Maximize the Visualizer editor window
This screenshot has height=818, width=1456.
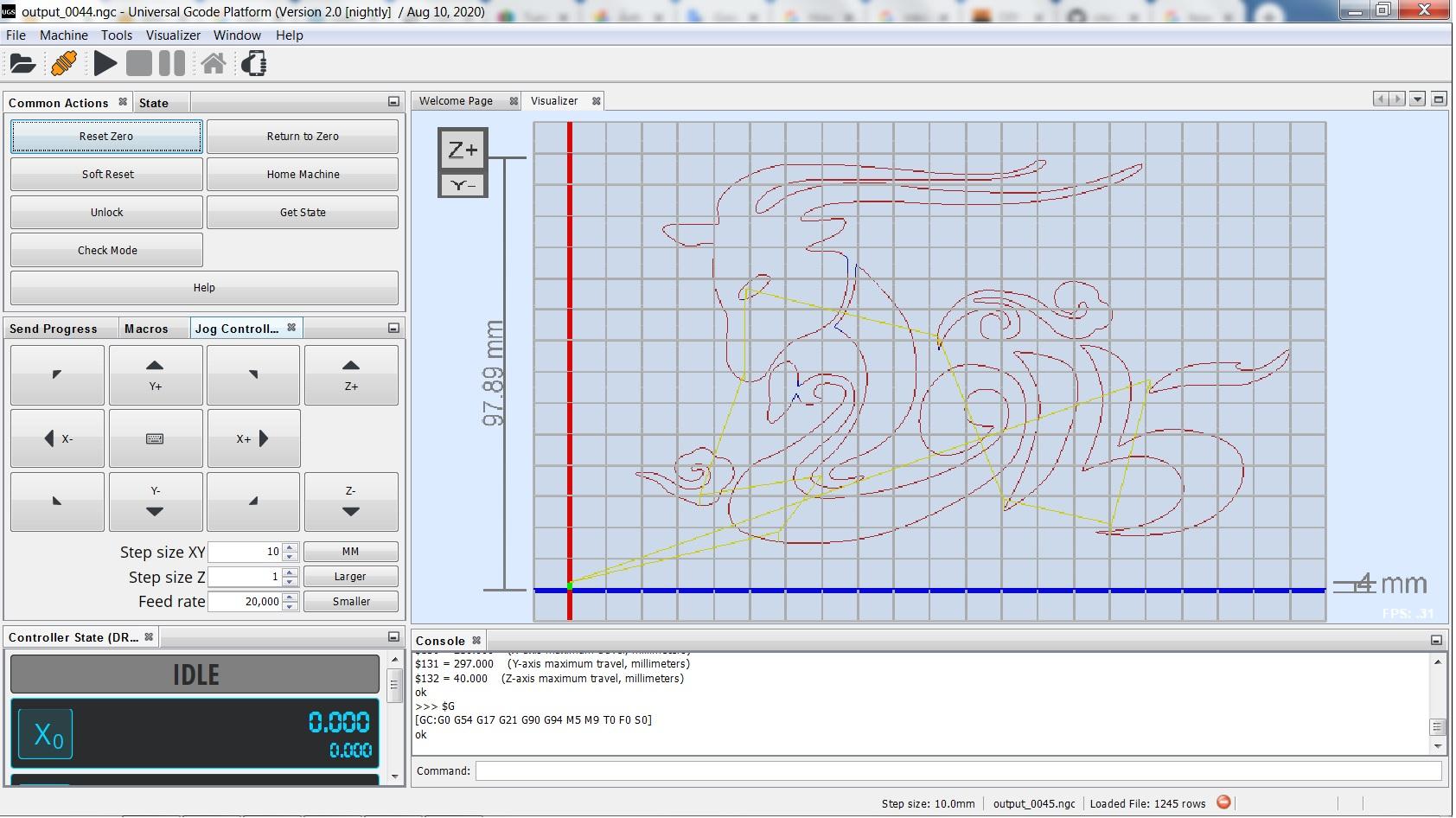point(1439,99)
